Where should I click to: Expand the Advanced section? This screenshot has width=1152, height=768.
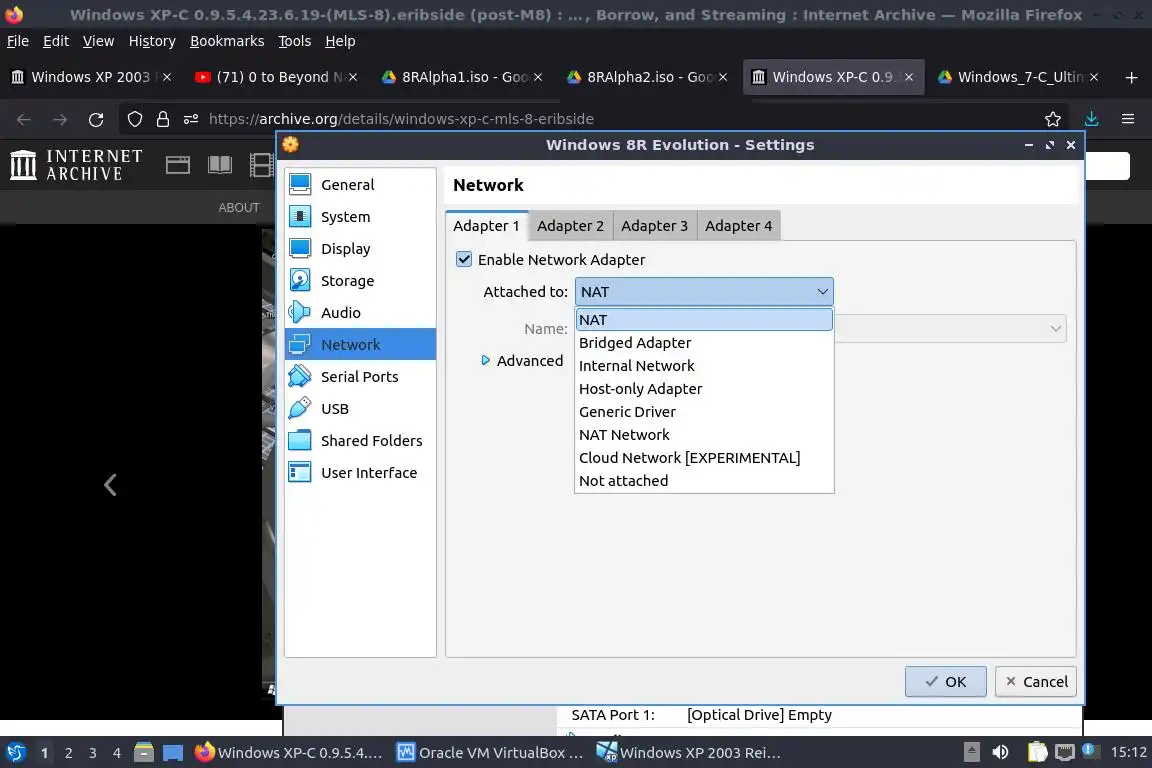click(522, 360)
